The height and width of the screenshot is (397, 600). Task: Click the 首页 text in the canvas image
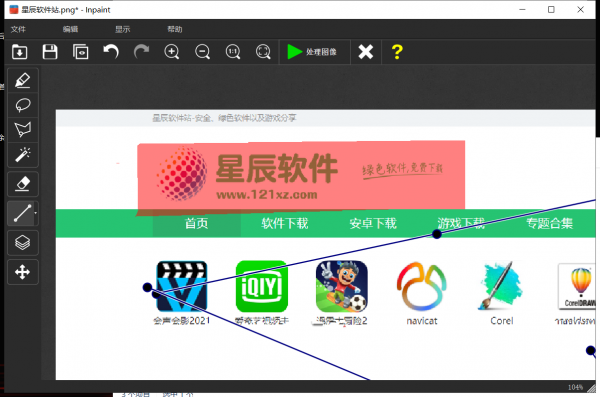(x=196, y=224)
